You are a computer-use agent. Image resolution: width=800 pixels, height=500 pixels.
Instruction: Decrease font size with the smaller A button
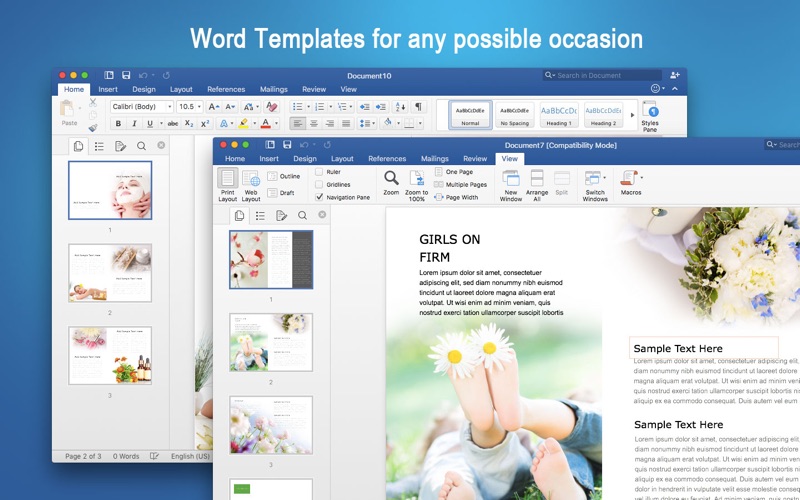point(230,107)
